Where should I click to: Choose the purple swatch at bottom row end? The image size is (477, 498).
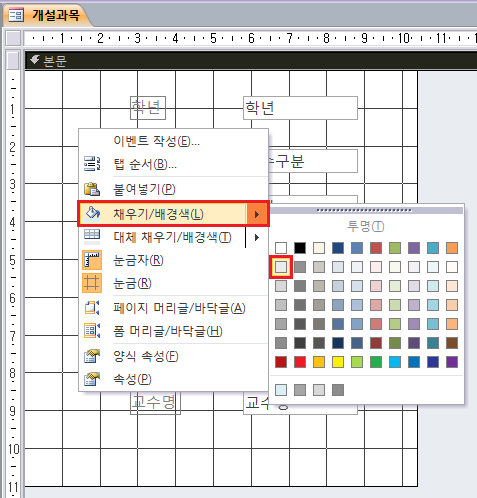pyautogui.click(x=452, y=362)
